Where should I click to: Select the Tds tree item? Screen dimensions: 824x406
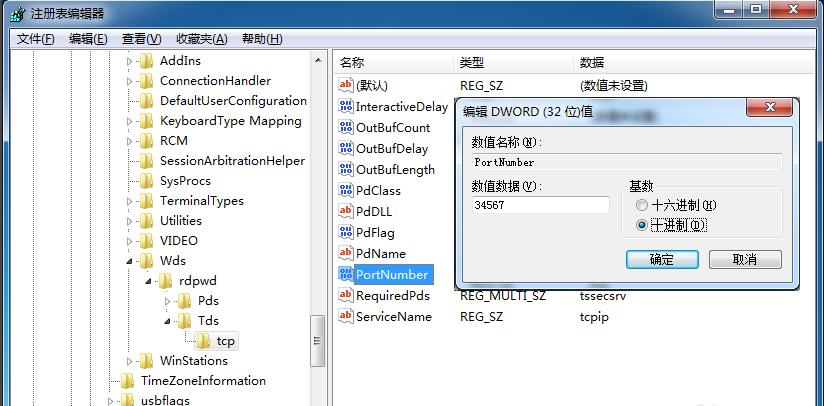point(208,321)
